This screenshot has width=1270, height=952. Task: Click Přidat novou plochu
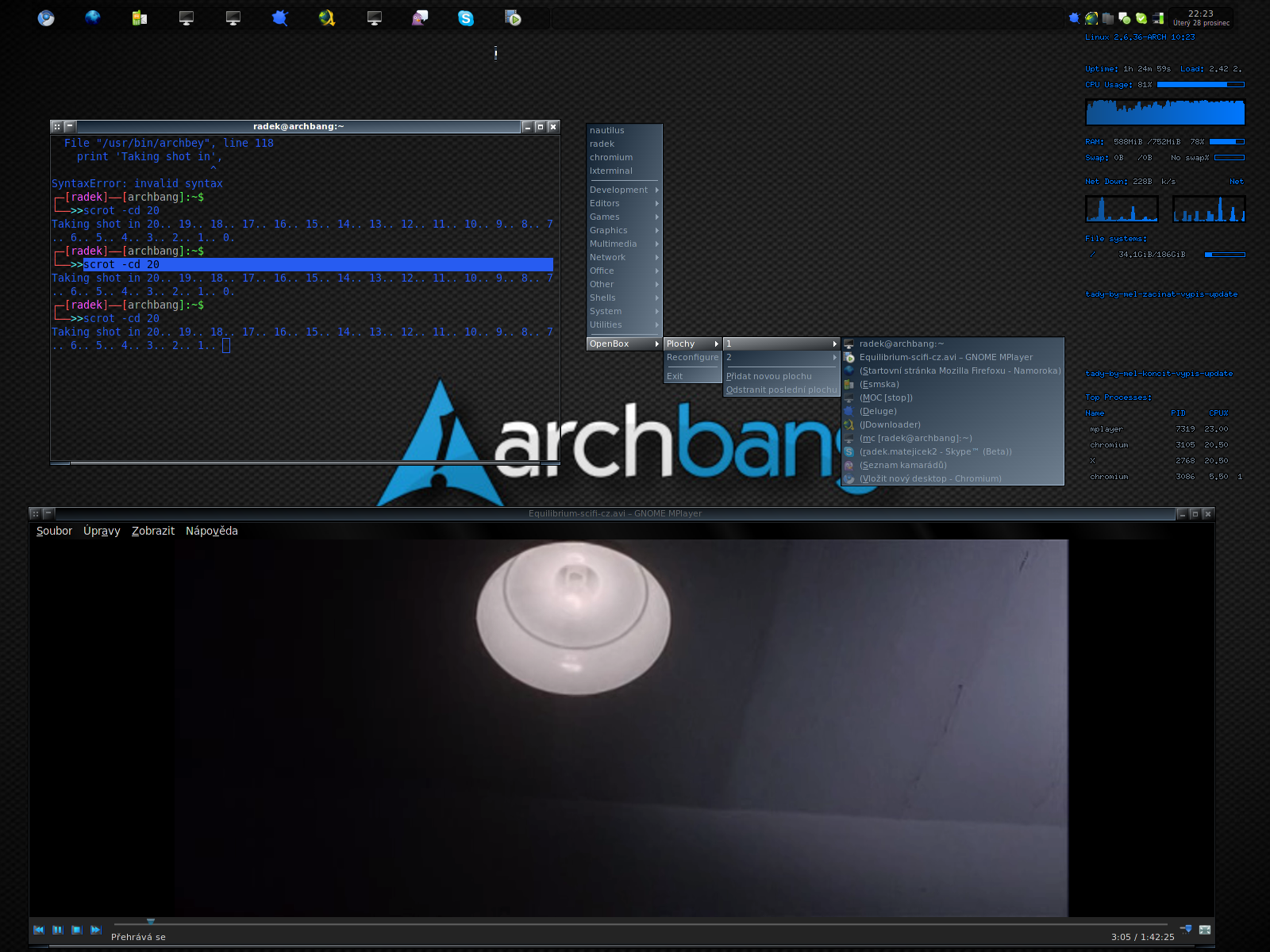tap(781, 376)
